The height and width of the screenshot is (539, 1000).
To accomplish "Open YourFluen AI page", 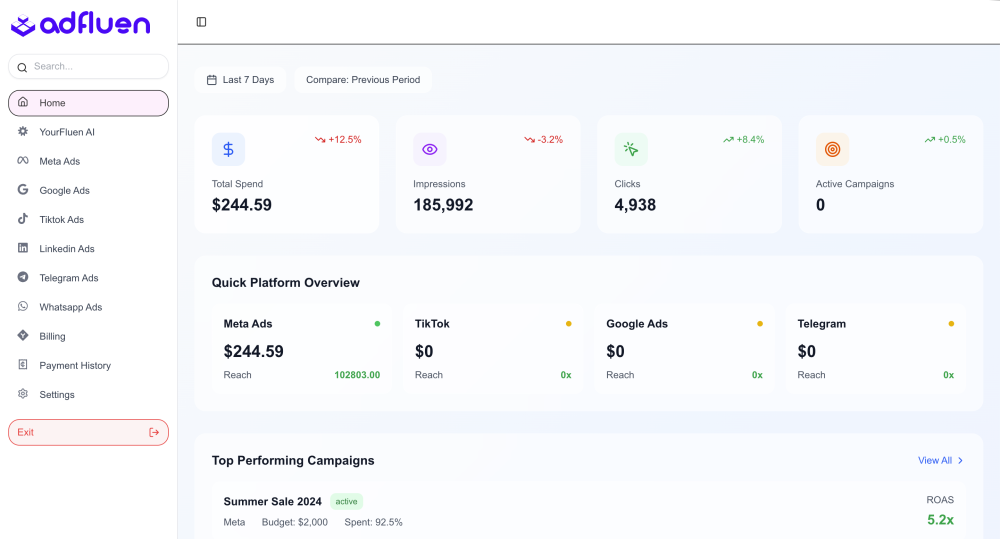I will click(x=66, y=132).
